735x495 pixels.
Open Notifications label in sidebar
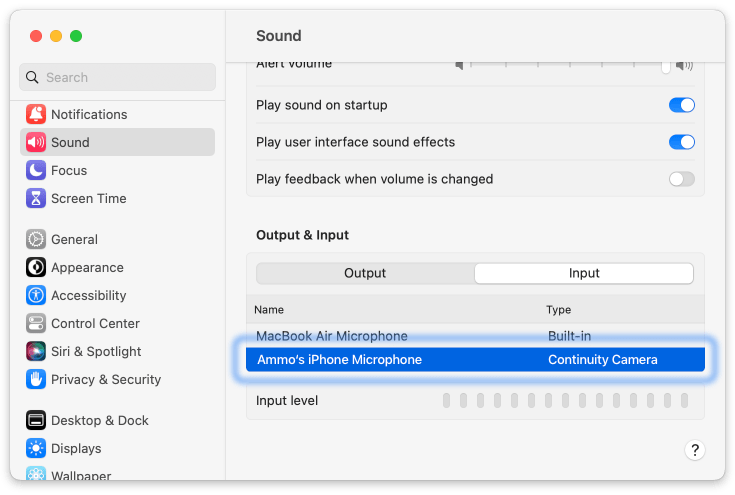pyautogui.click(x=89, y=114)
